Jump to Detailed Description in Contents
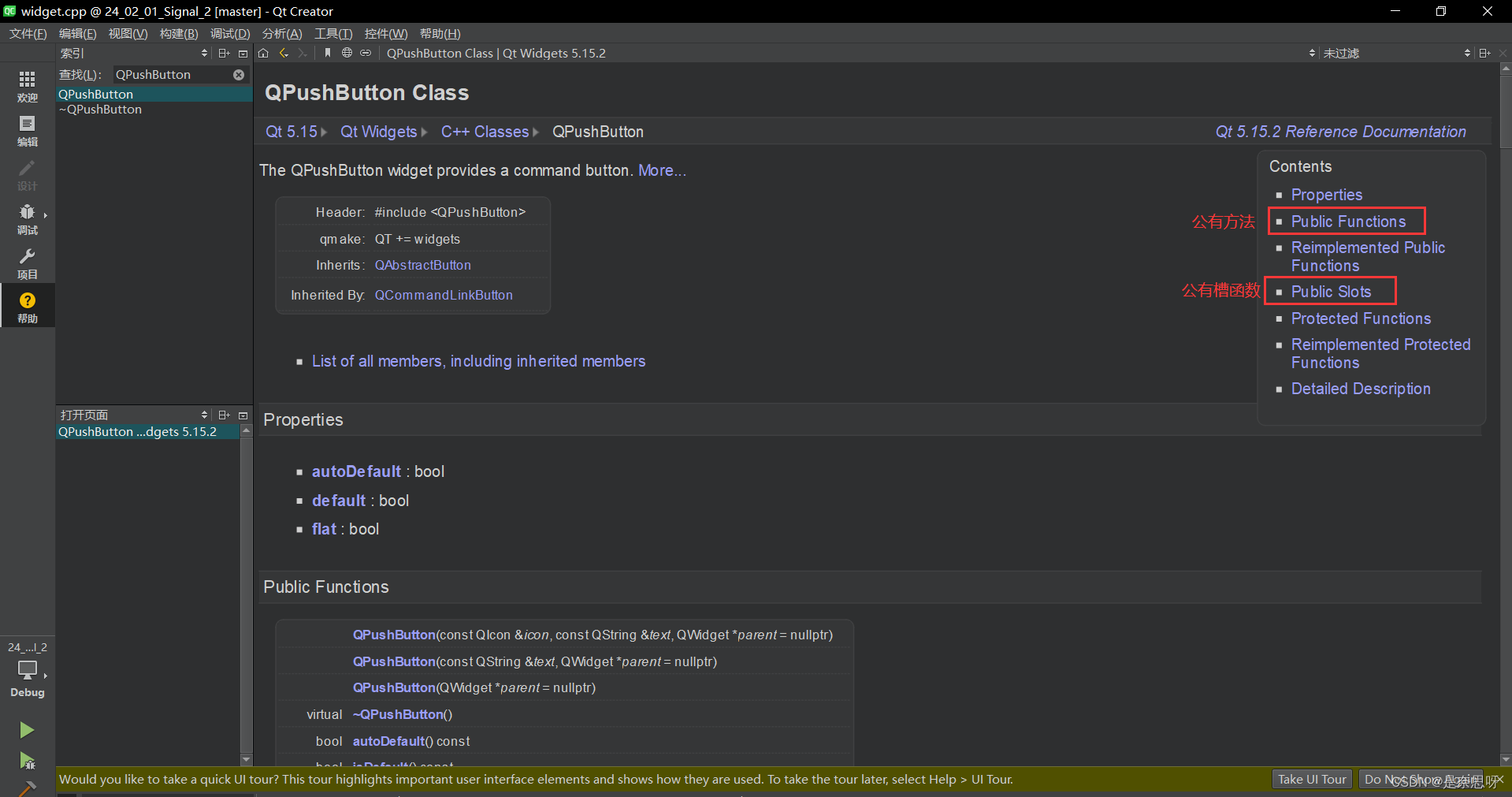Viewport: 1512px width, 797px height. point(1361,389)
